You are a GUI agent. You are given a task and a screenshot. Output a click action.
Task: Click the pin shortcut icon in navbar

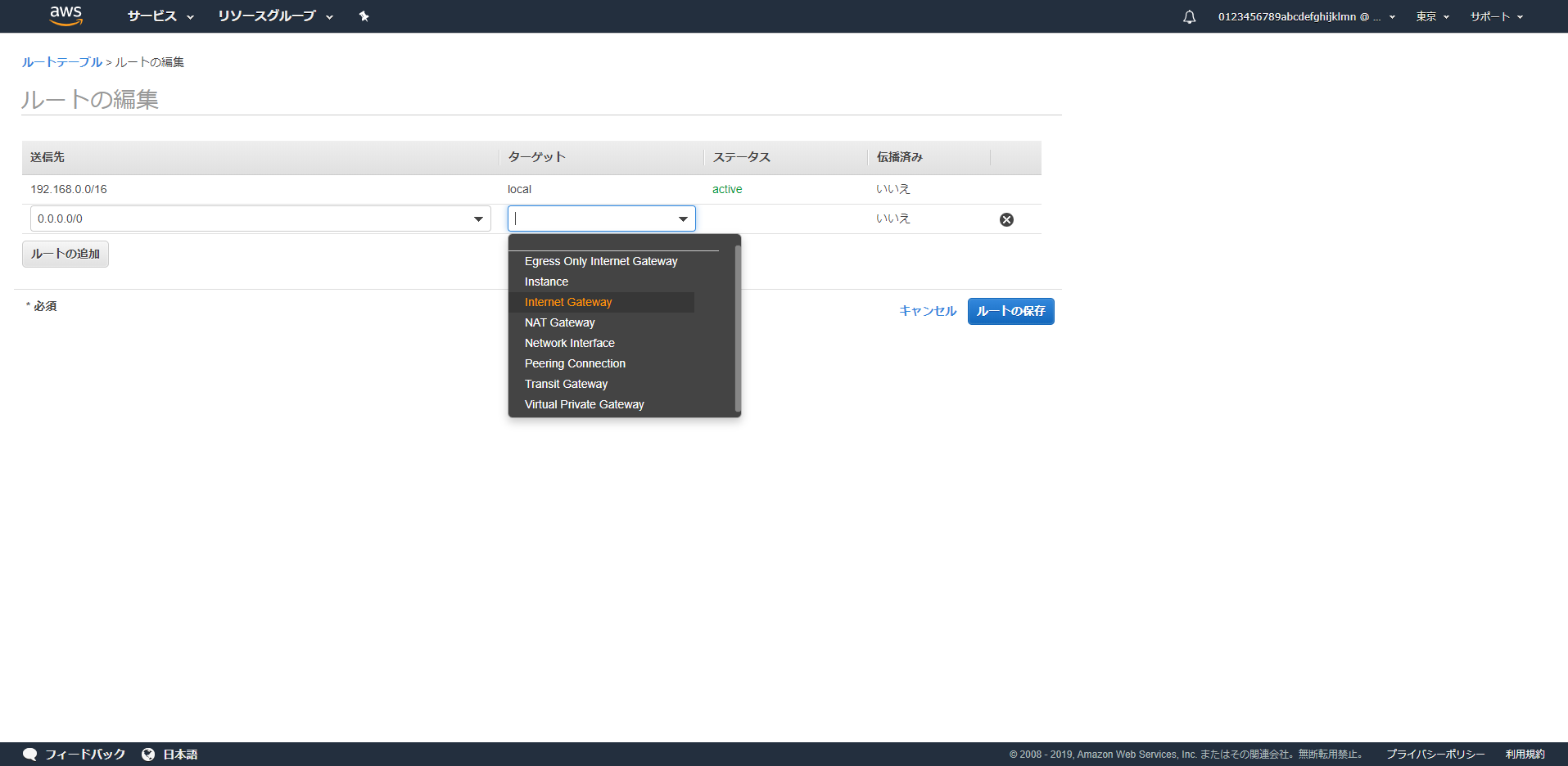(364, 16)
